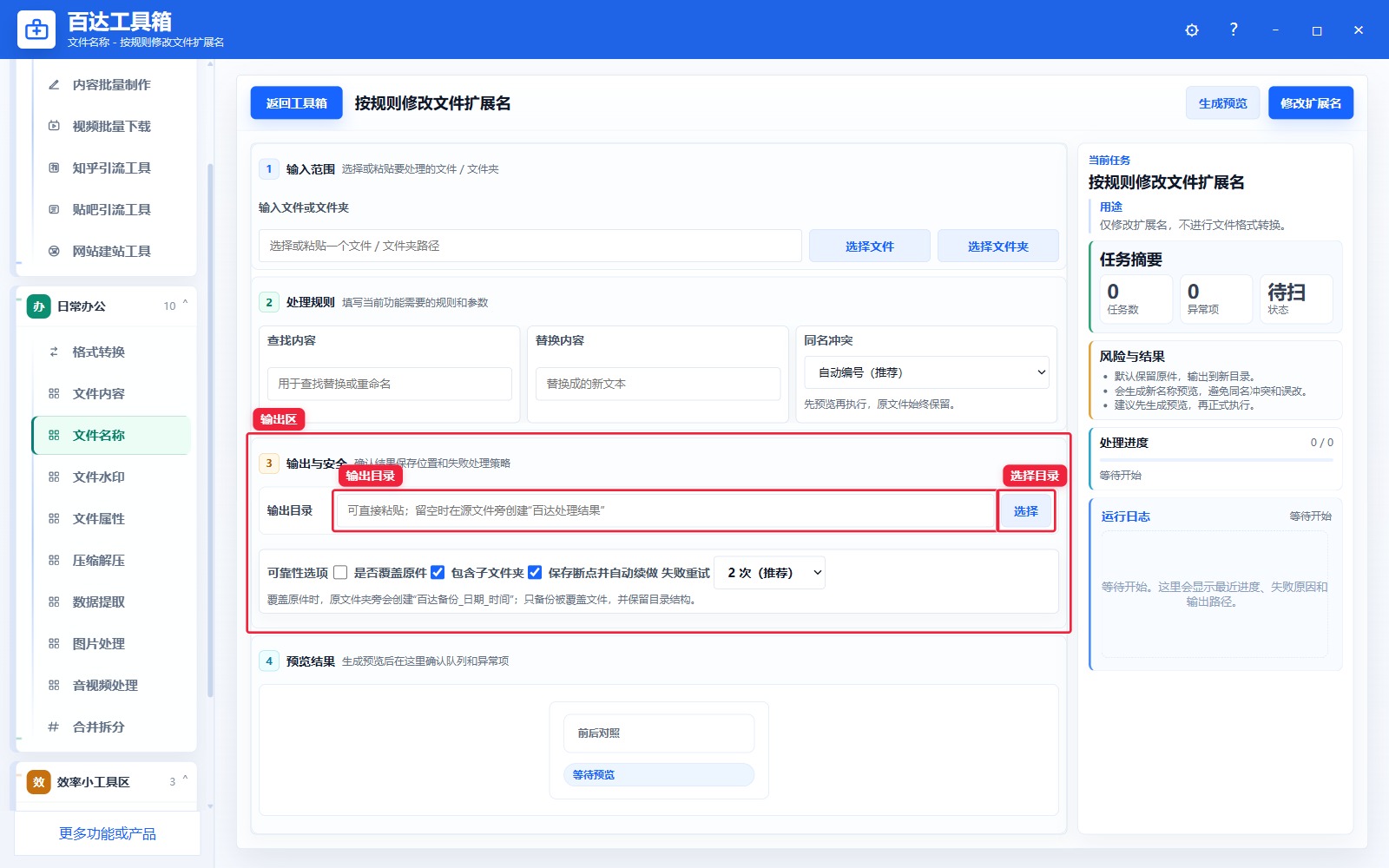Click the icon beside 贴吧引流工具

click(54, 210)
